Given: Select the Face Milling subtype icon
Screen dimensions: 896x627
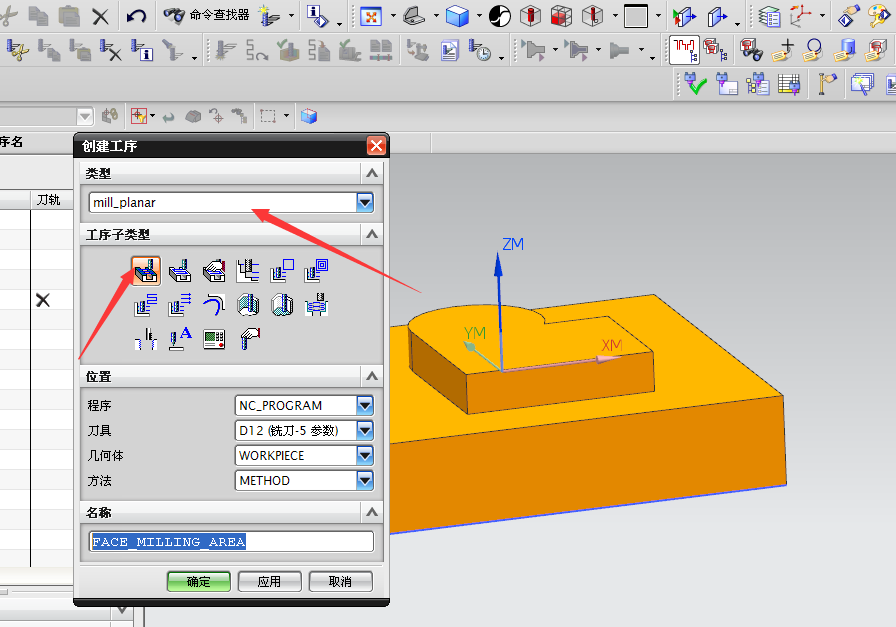Looking at the screenshot, I should pyautogui.click(x=180, y=271).
